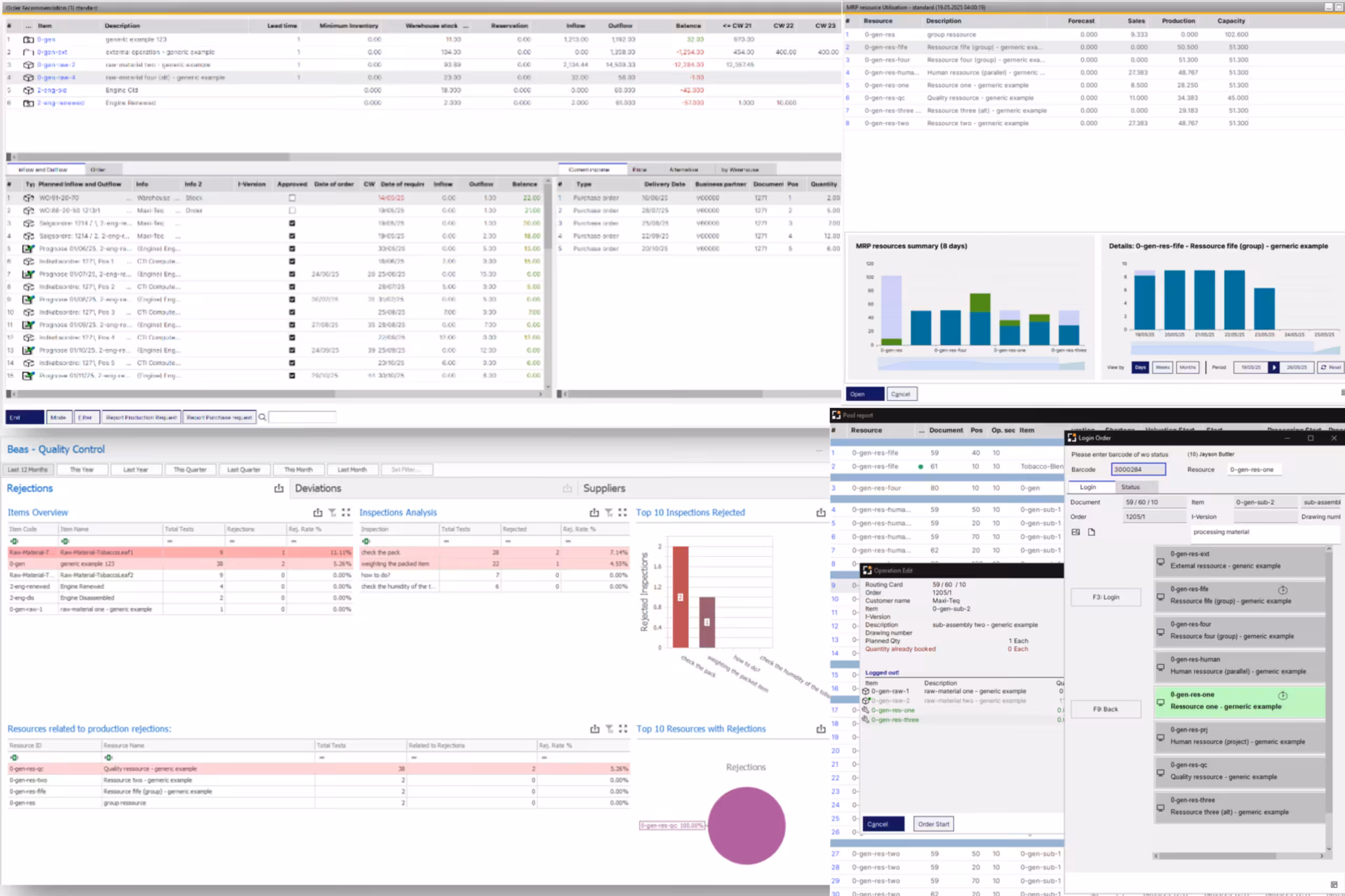Select the 0-gen-res-one resource tile
Screen dimensions: 1345x896
point(1239,701)
